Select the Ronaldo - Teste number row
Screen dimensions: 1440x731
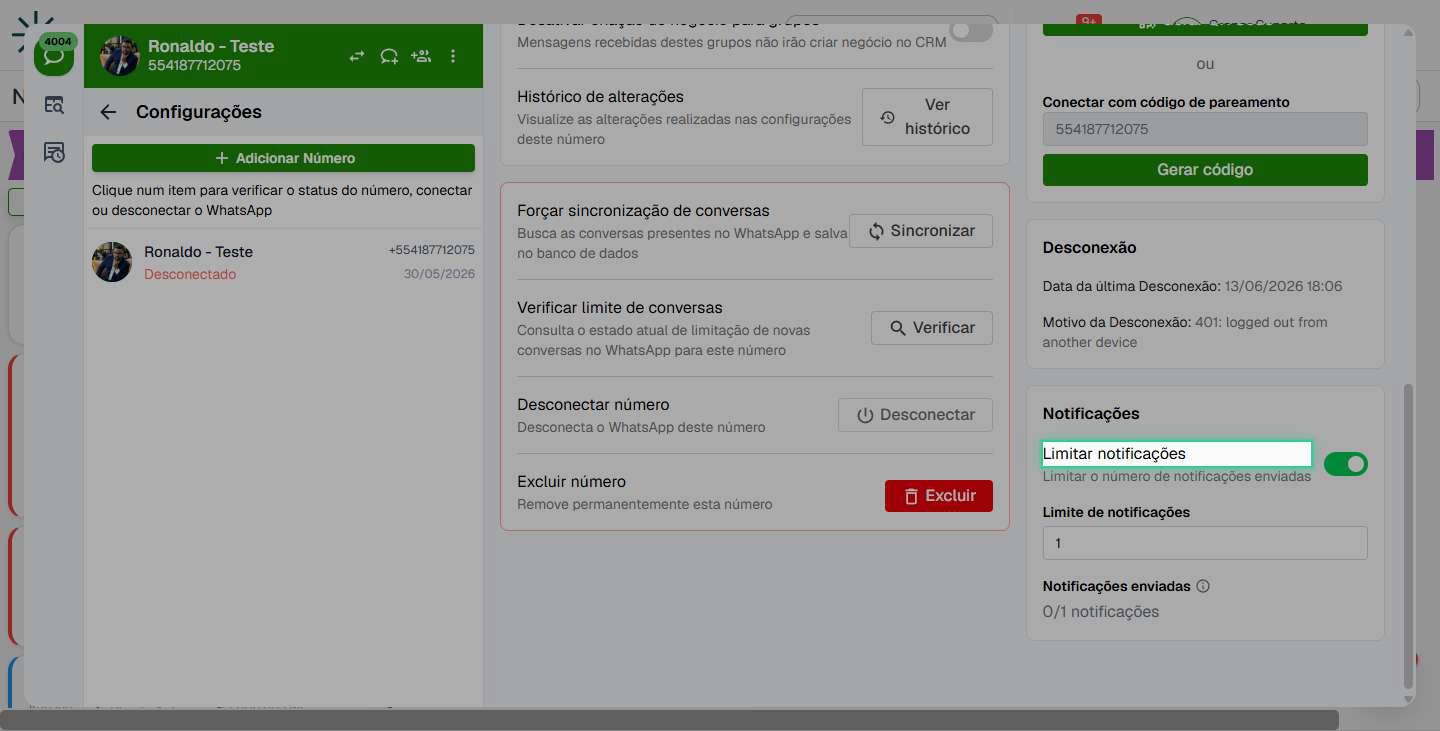[x=283, y=262]
